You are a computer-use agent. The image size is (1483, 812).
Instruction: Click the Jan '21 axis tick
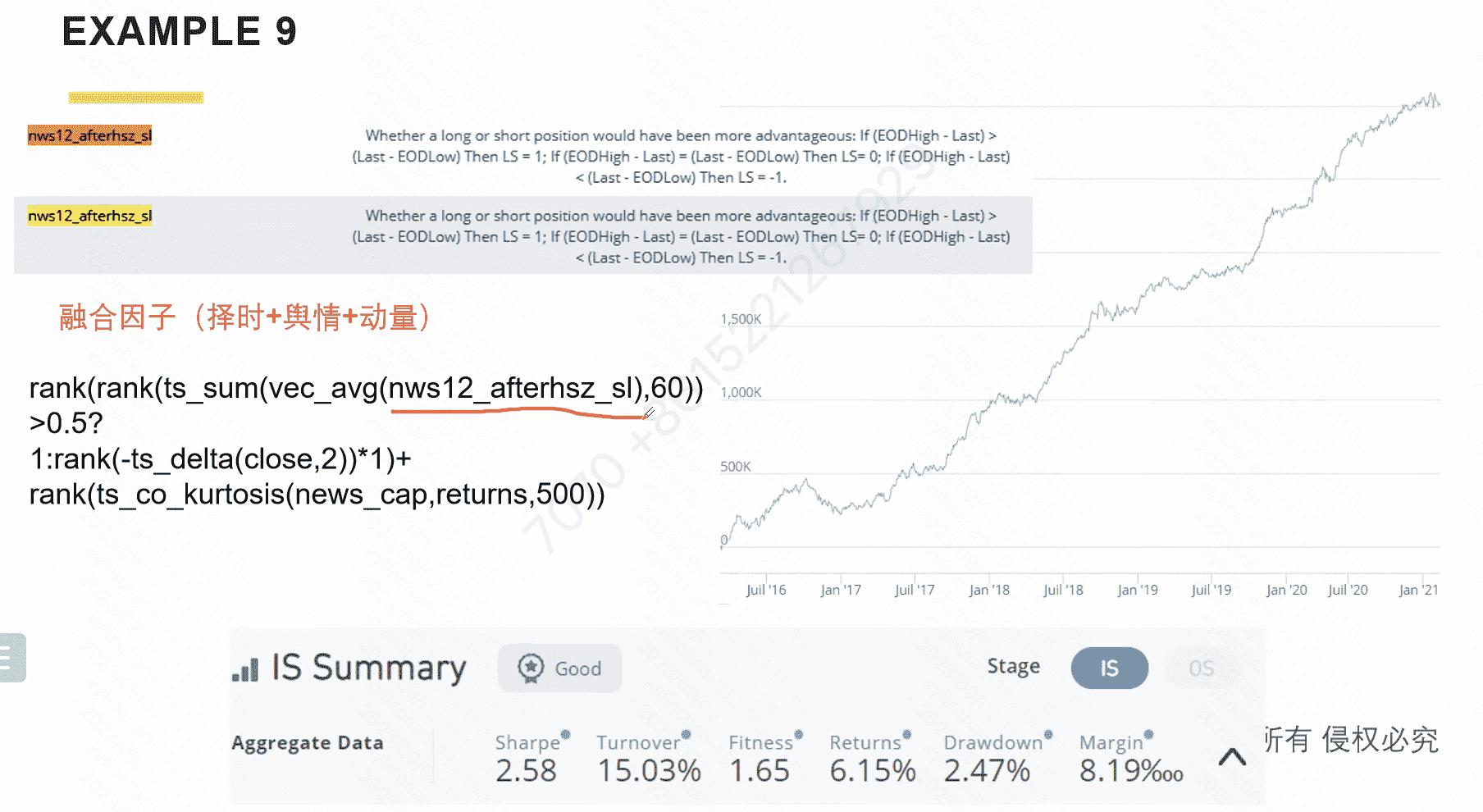[1418, 590]
